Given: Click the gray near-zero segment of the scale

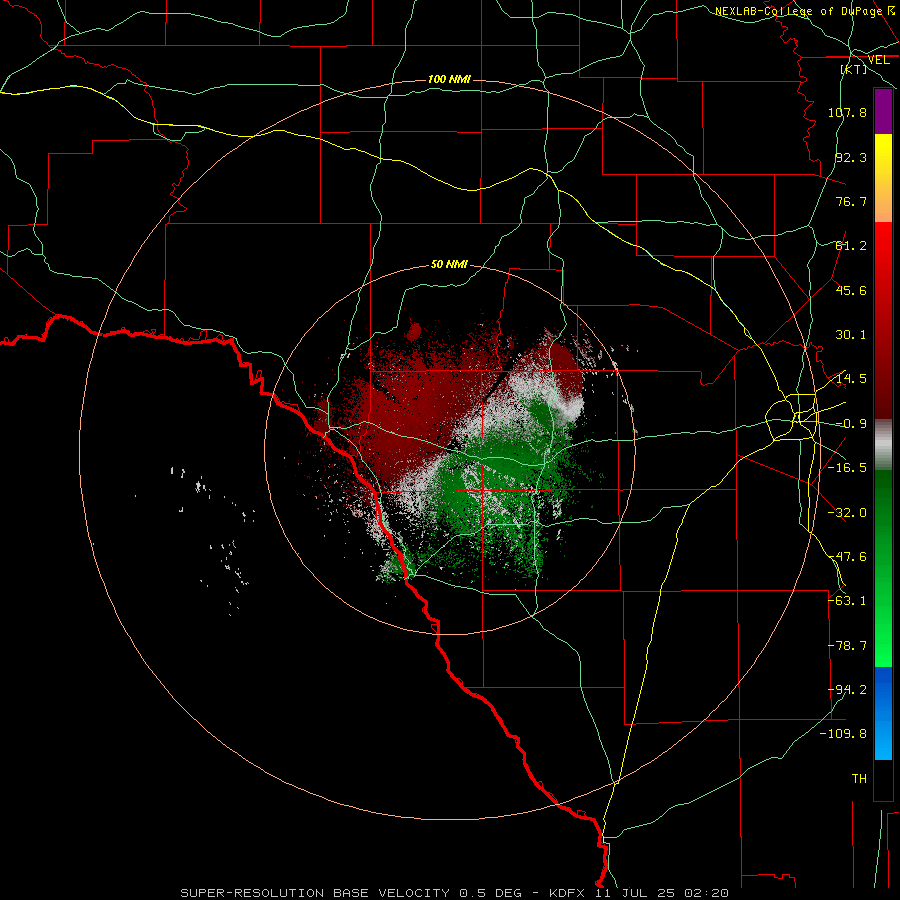Looking at the screenshot, I should click(883, 445).
